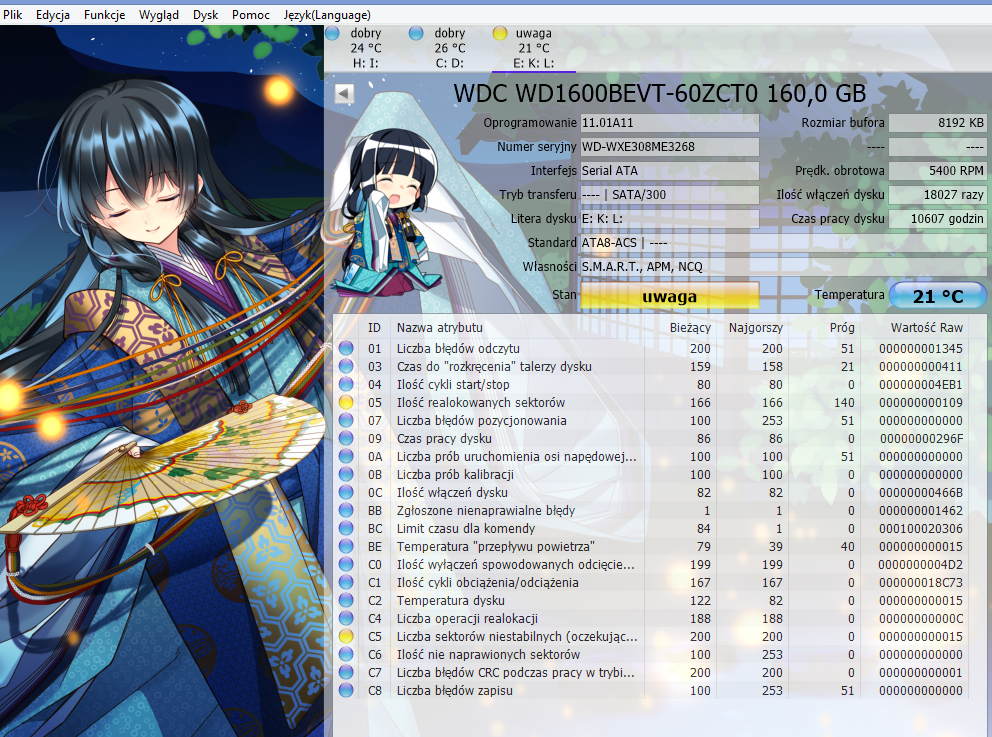The image size is (992, 737).
Task: Click the yellow 'uwaga' health status button
Action: click(x=669, y=296)
